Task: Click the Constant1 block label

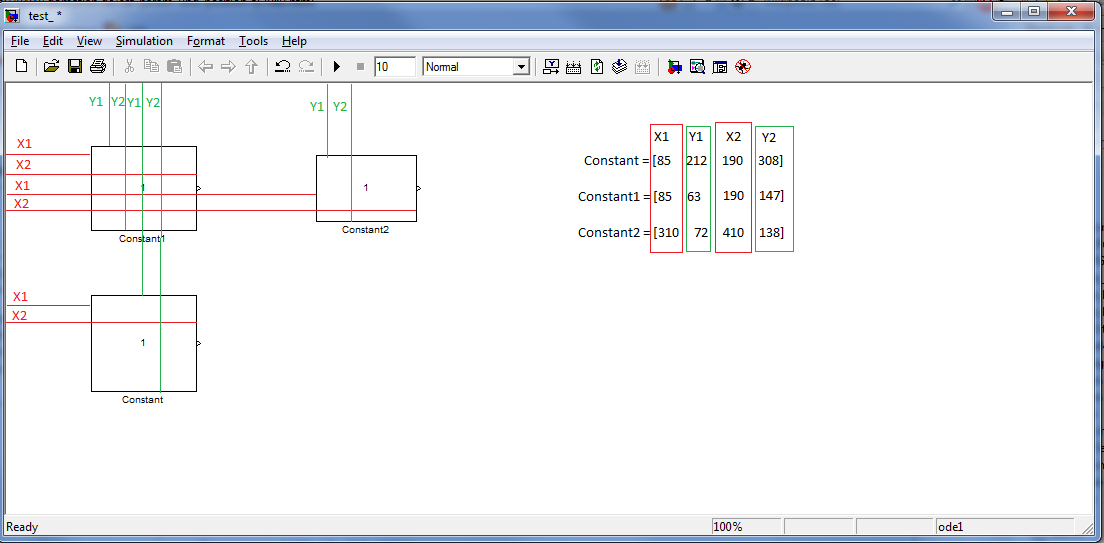Action: coord(142,239)
